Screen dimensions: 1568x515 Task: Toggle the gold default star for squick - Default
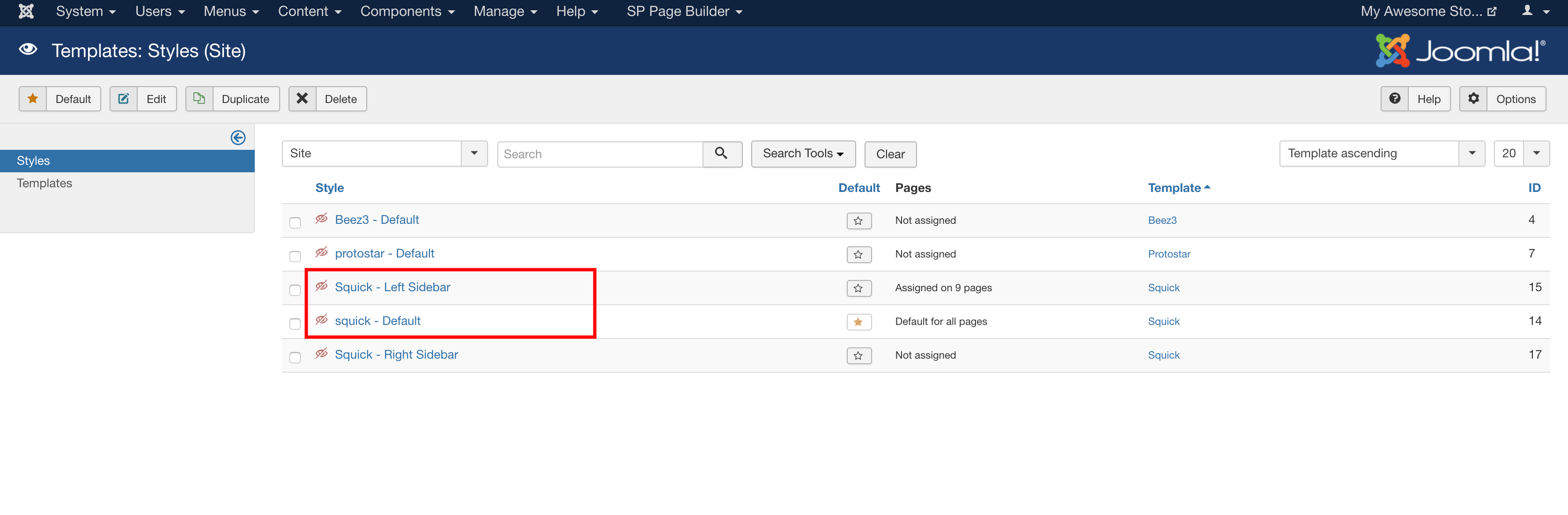coord(859,322)
